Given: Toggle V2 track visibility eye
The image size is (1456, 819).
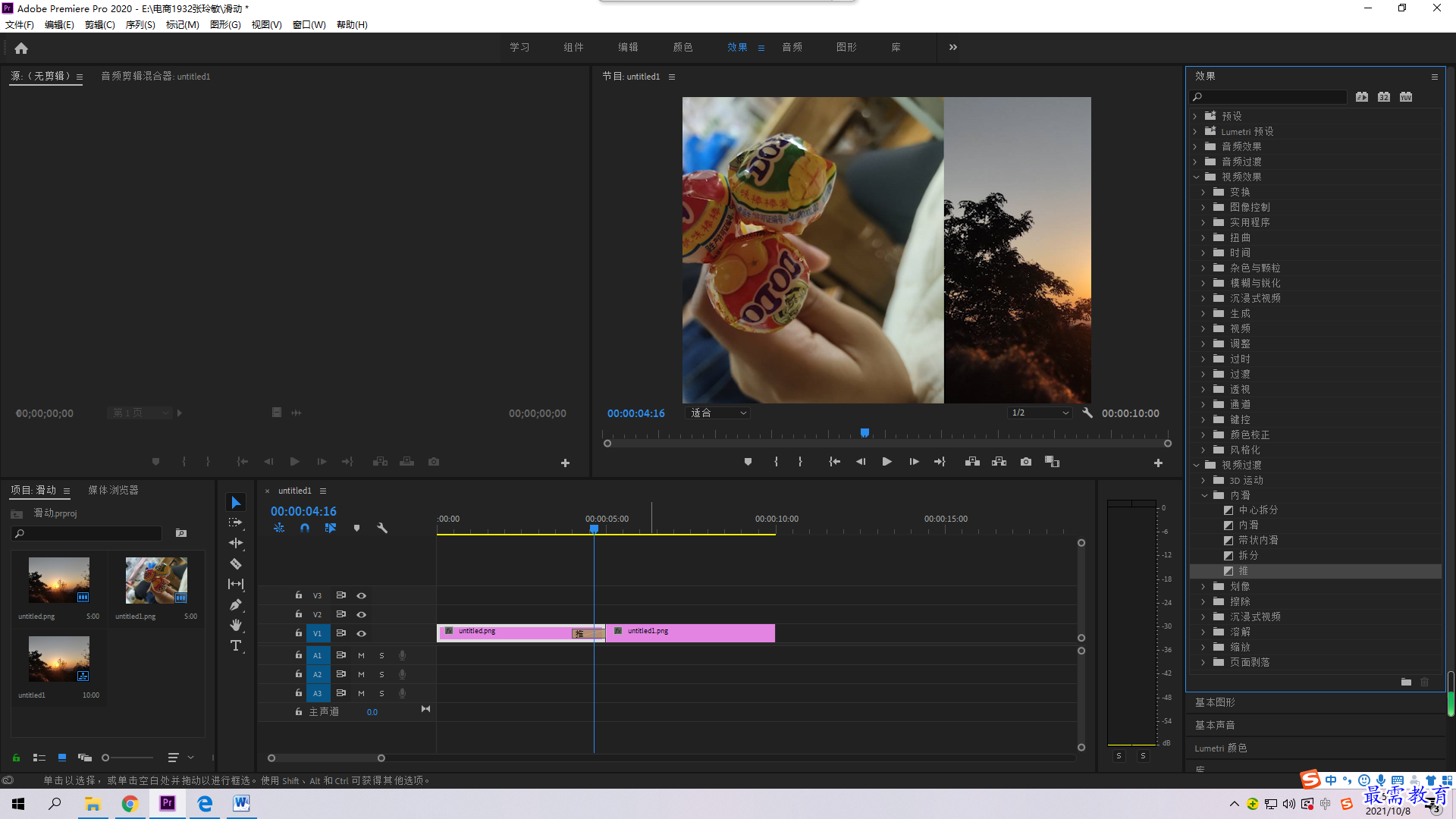Looking at the screenshot, I should 362,614.
